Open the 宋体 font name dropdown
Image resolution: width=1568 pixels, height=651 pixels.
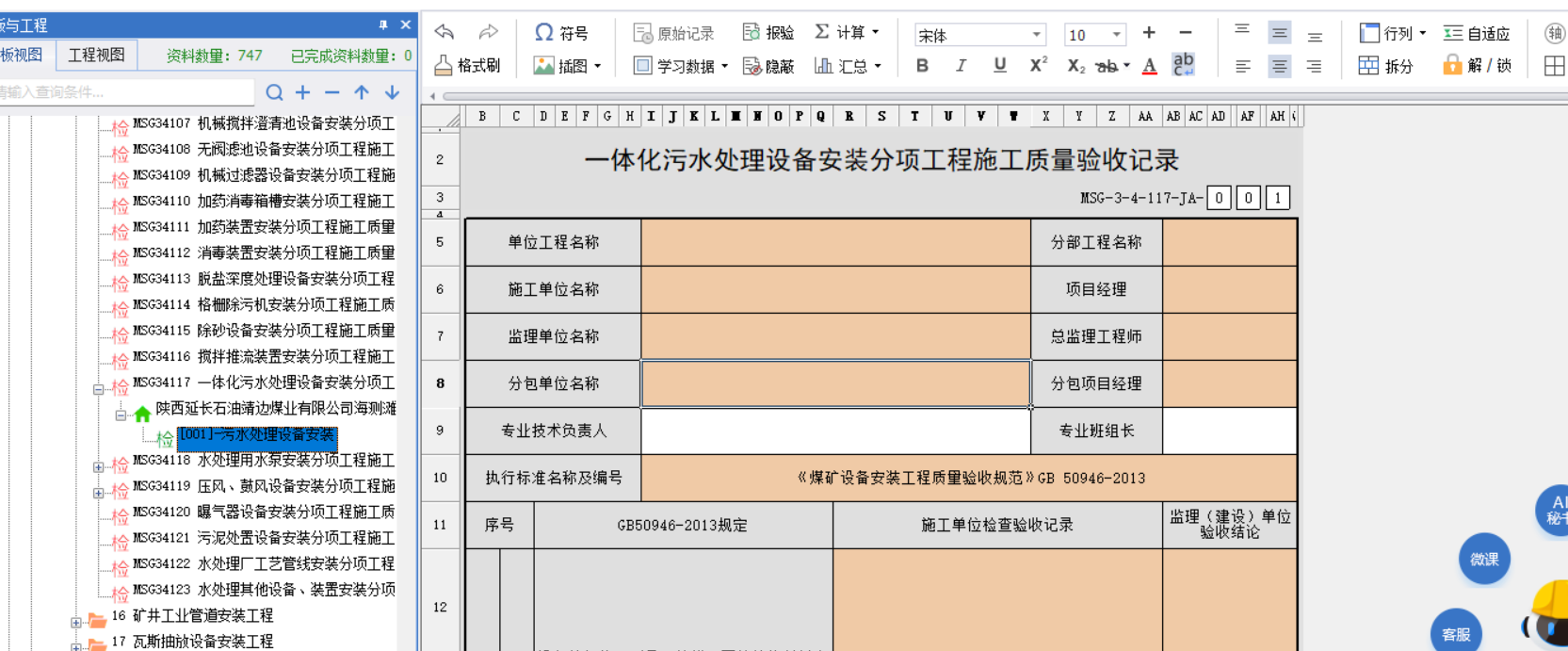click(1036, 35)
